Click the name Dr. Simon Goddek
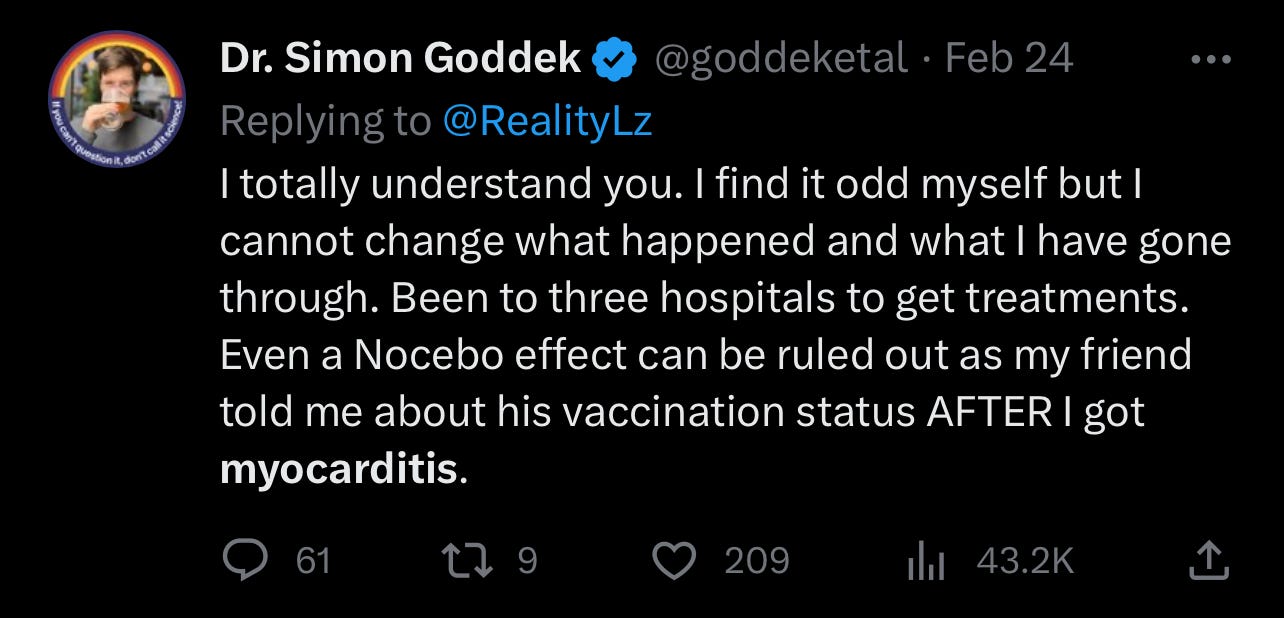 click(401, 60)
